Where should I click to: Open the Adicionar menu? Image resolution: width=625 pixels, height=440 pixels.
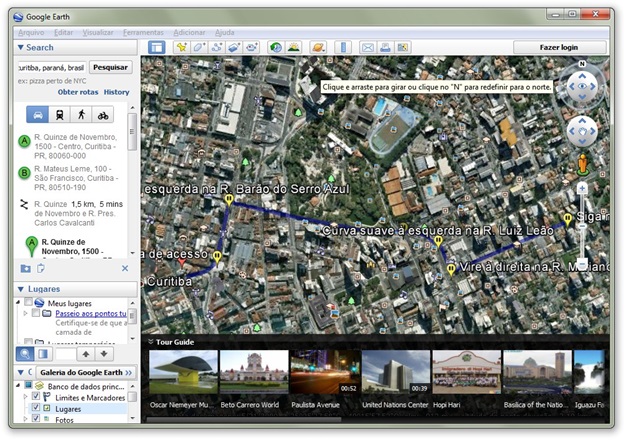coord(189,33)
